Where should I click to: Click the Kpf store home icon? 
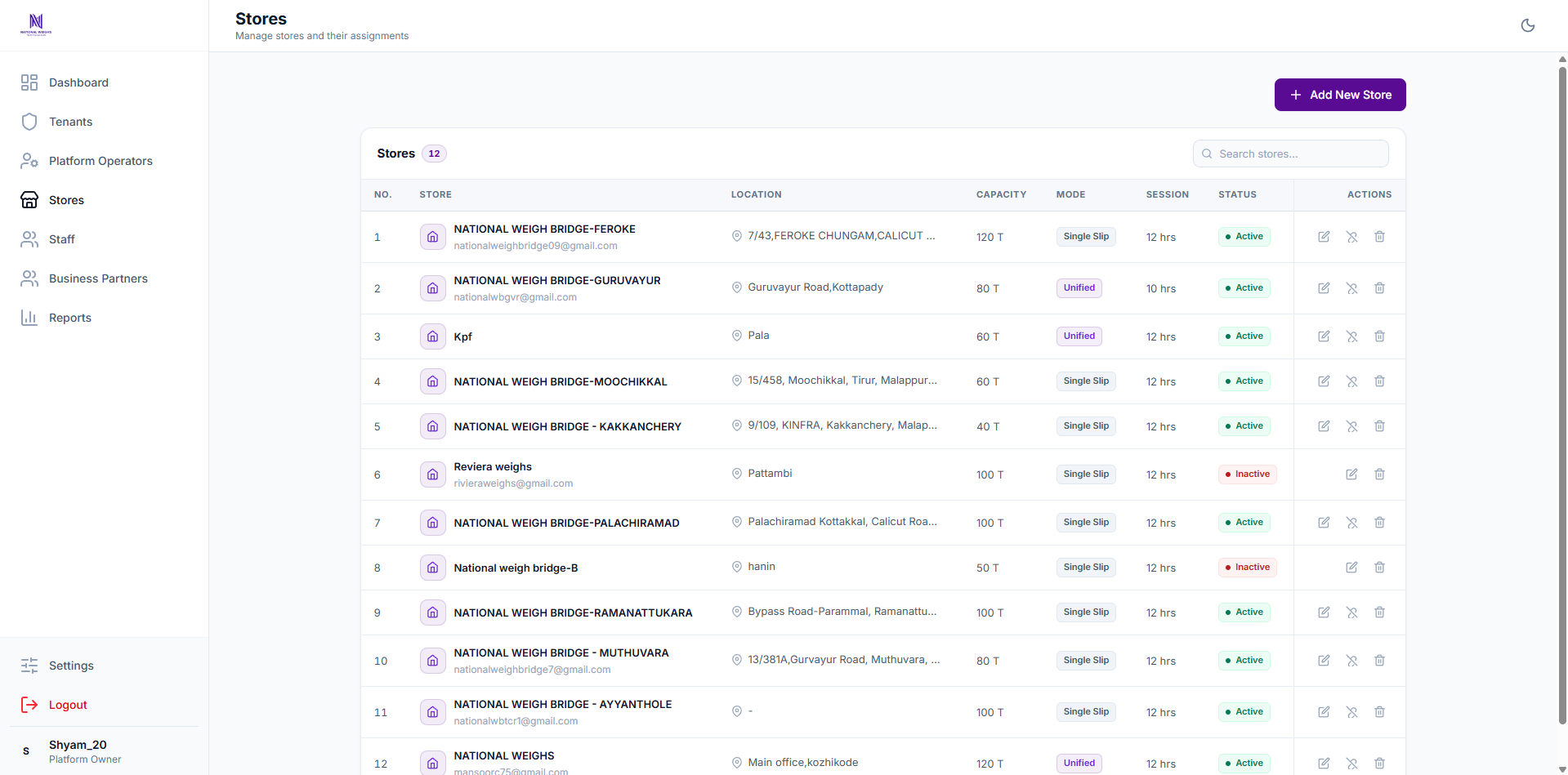(x=432, y=336)
